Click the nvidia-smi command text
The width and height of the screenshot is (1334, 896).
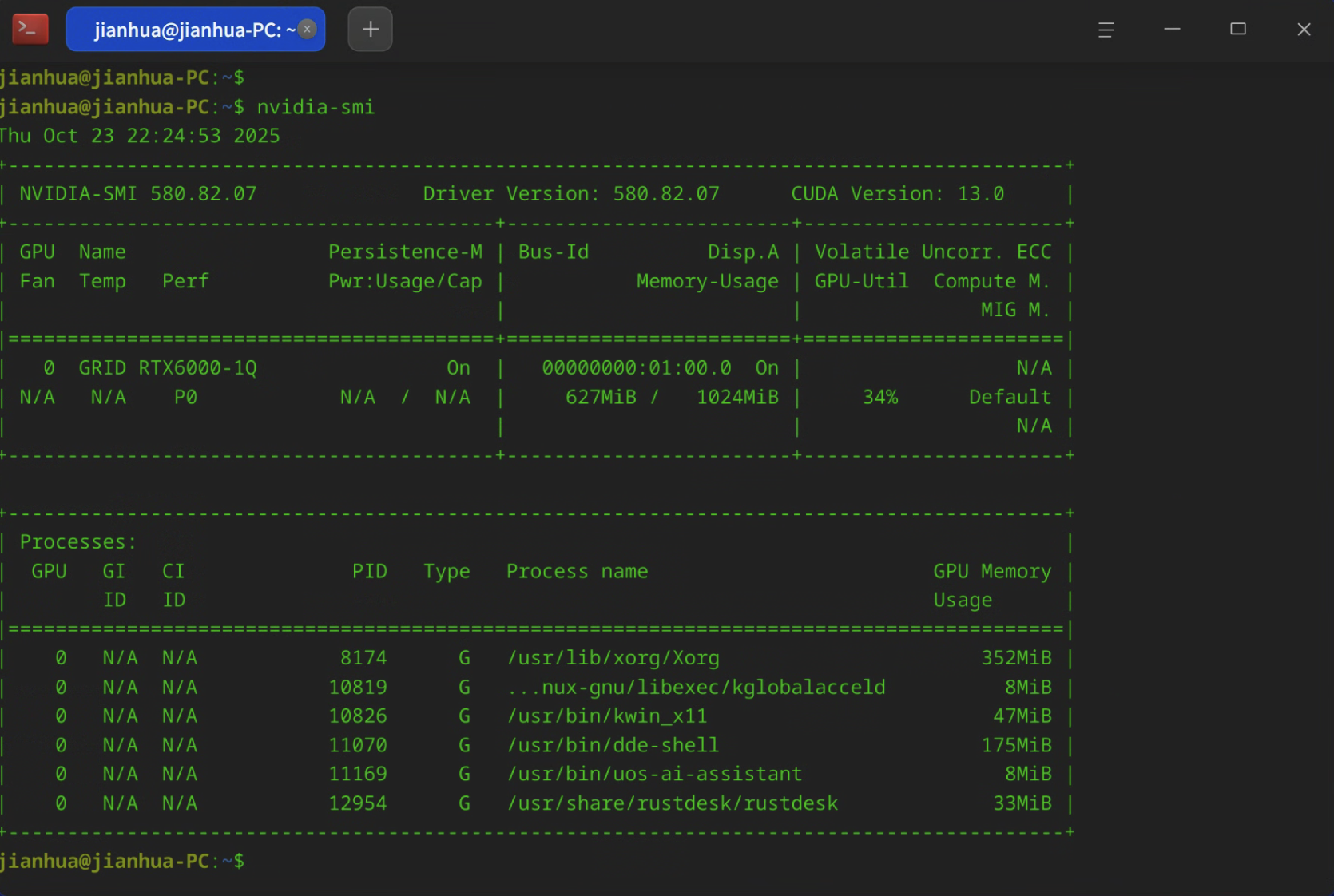[315, 107]
